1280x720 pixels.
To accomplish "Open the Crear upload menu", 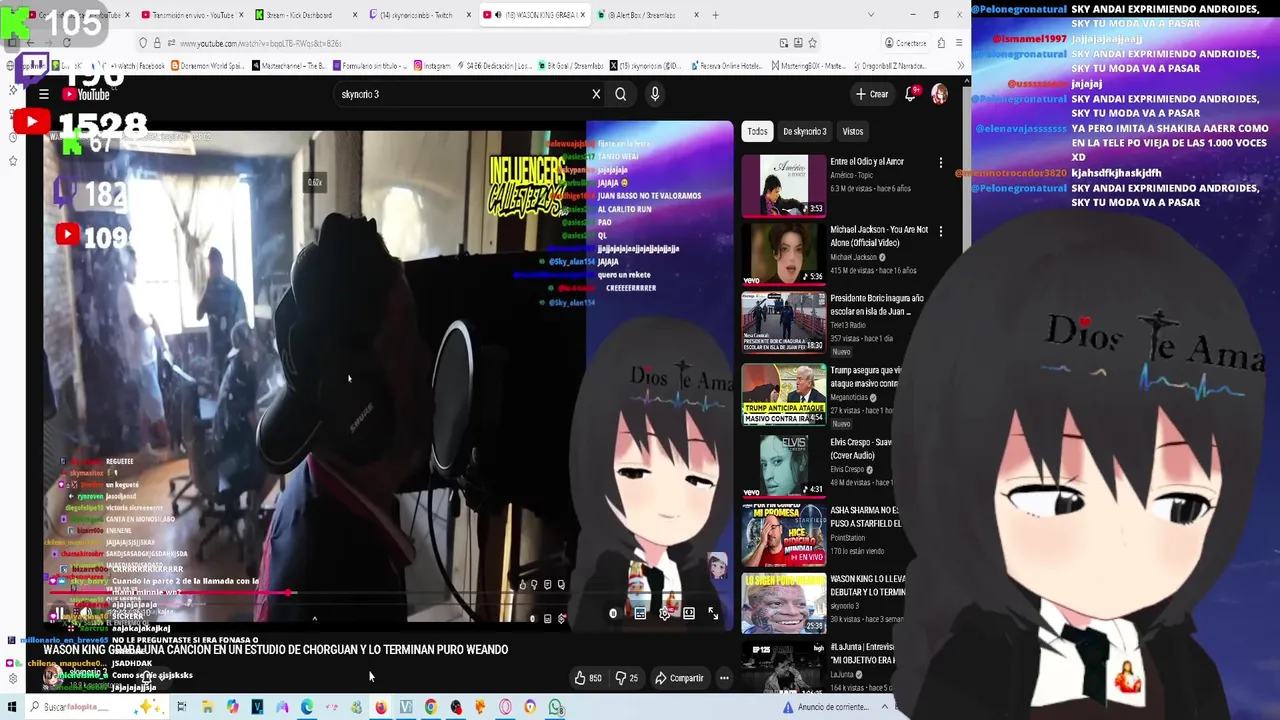I will (x=872, y=94).
